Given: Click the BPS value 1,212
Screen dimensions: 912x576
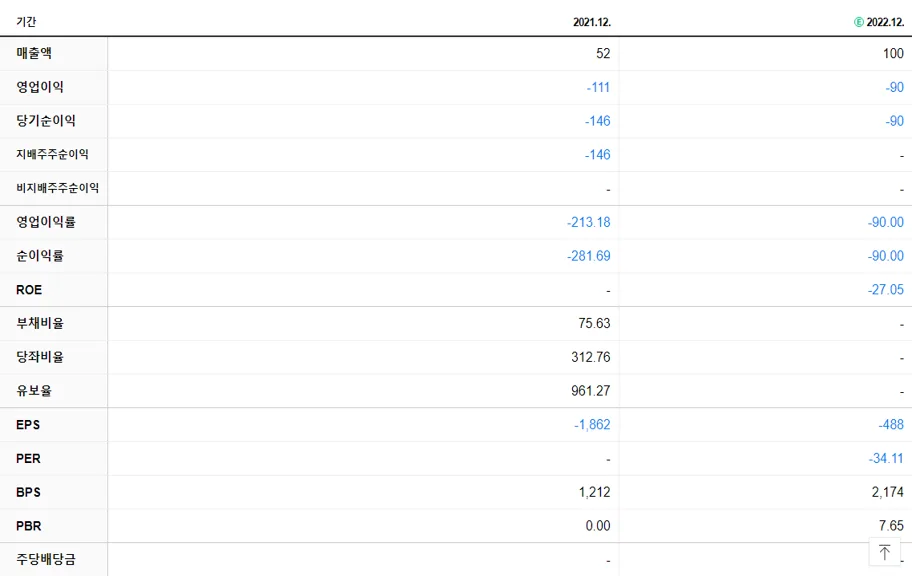Looking at the screenshot, I should pos(594,492).
